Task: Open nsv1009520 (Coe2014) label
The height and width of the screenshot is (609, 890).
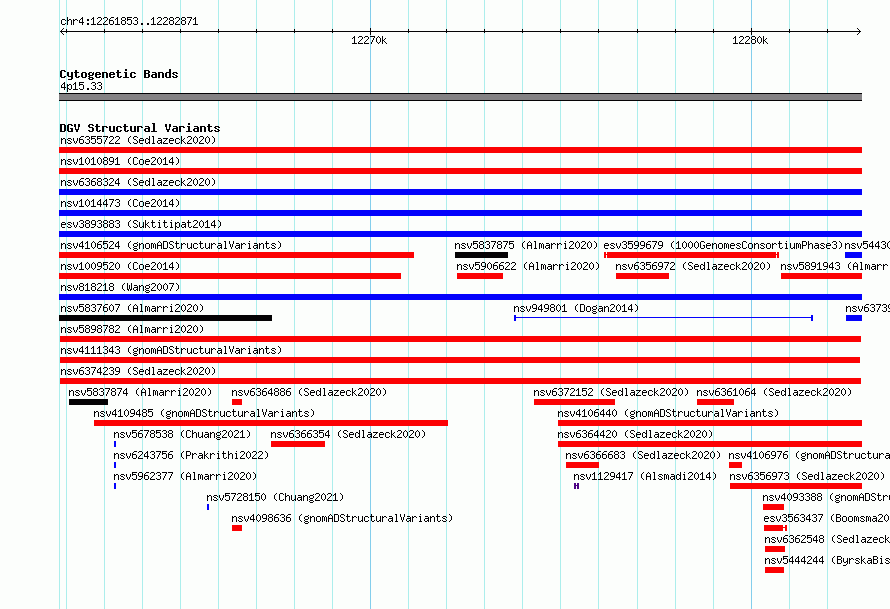Action: (x=120, y=266)
